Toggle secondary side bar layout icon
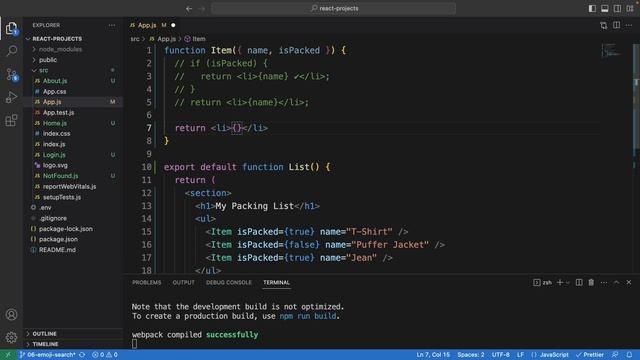 pyautogui.click(x=617, y=9)
